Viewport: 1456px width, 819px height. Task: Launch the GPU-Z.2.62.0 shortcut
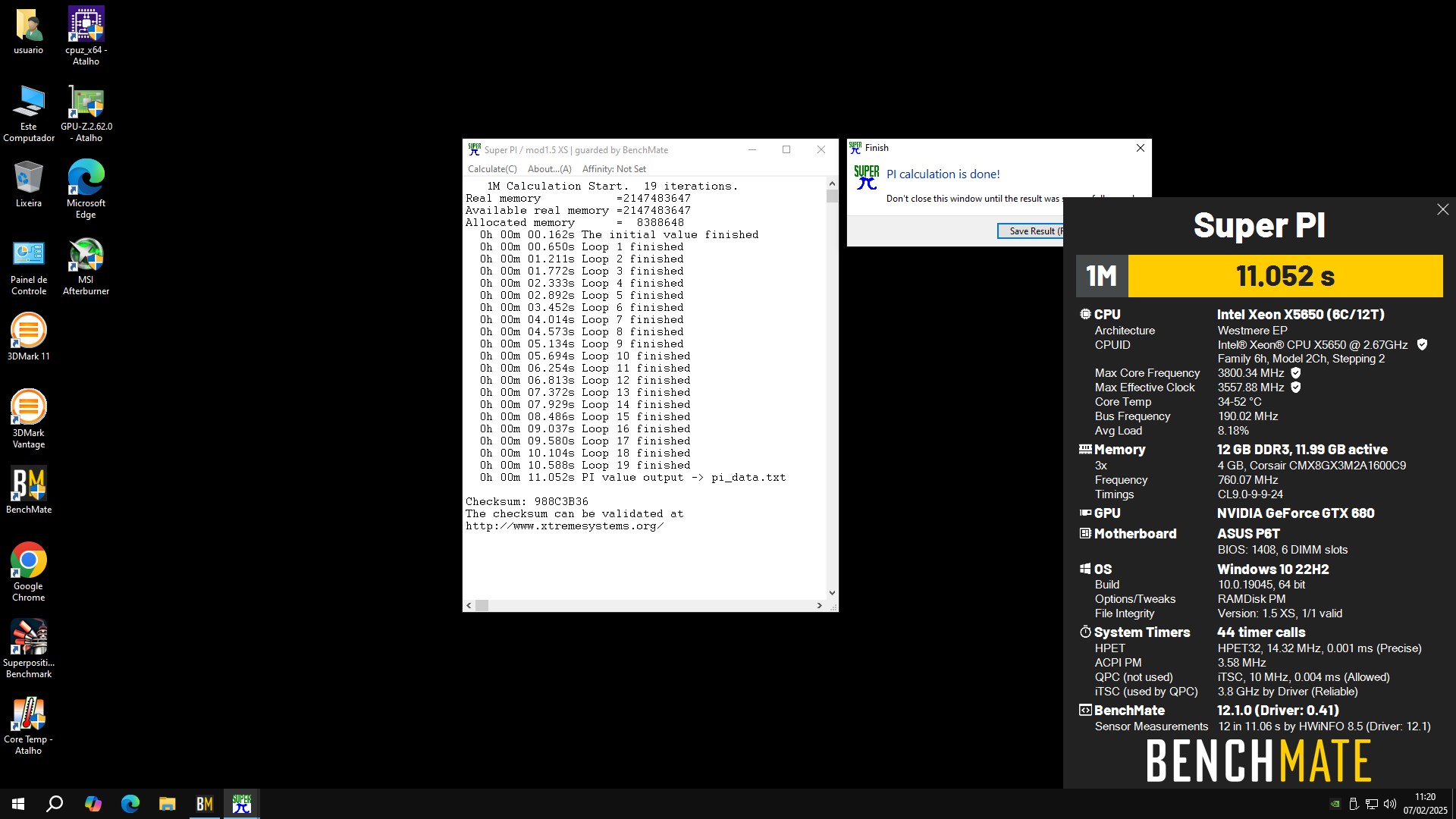click(86, 113)
